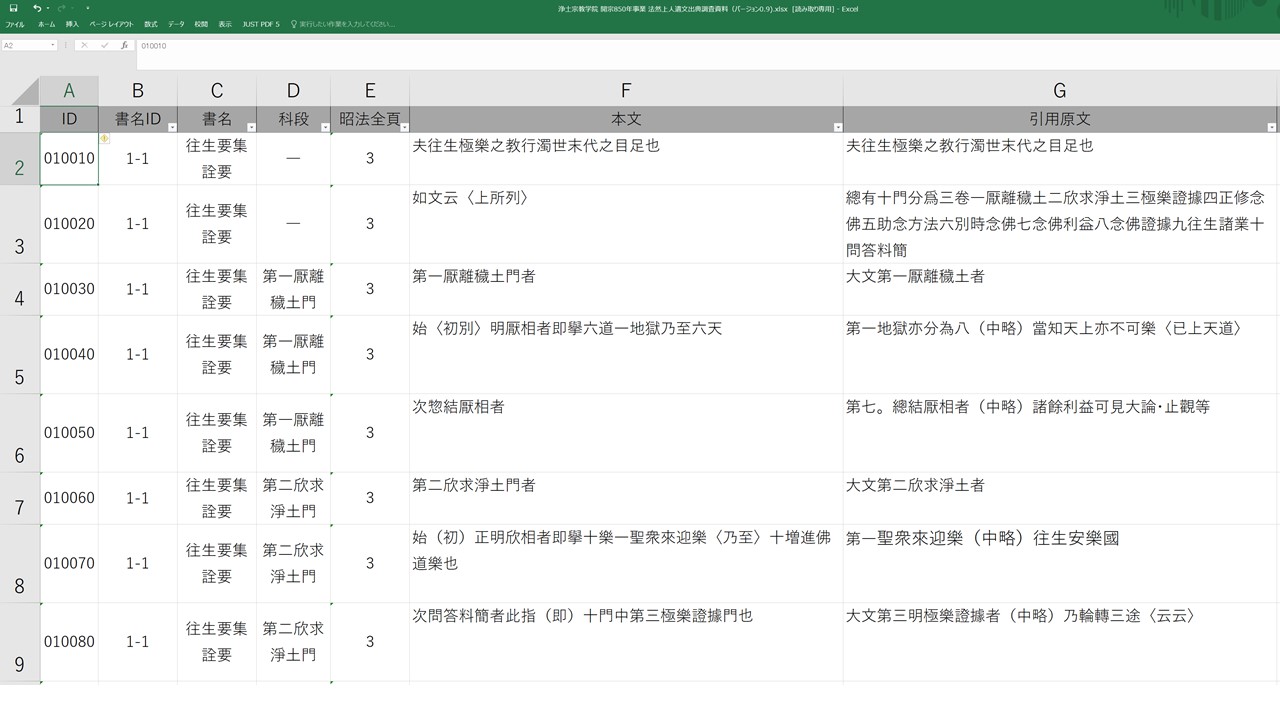Switch to the ホーム ribbon tab
The image size is (1280, 720).
click(x=46, y=23)
